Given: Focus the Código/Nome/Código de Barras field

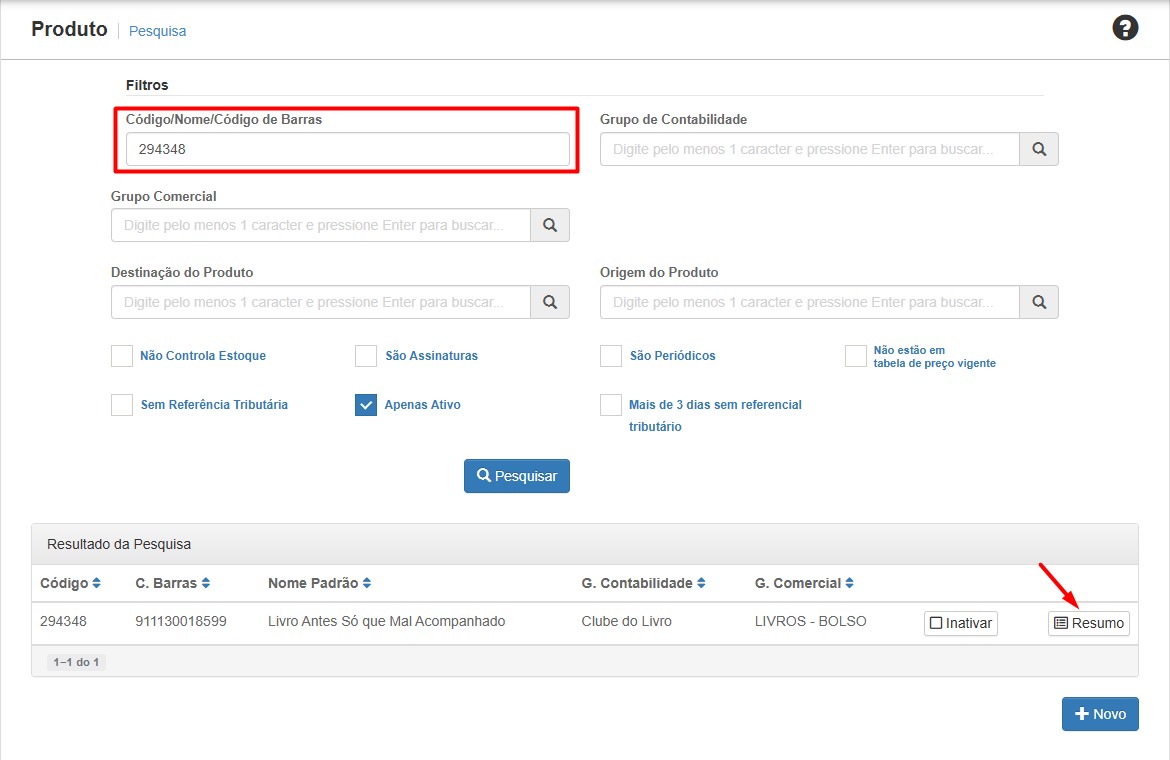Looking at the screenshot, I should [347, 150].
